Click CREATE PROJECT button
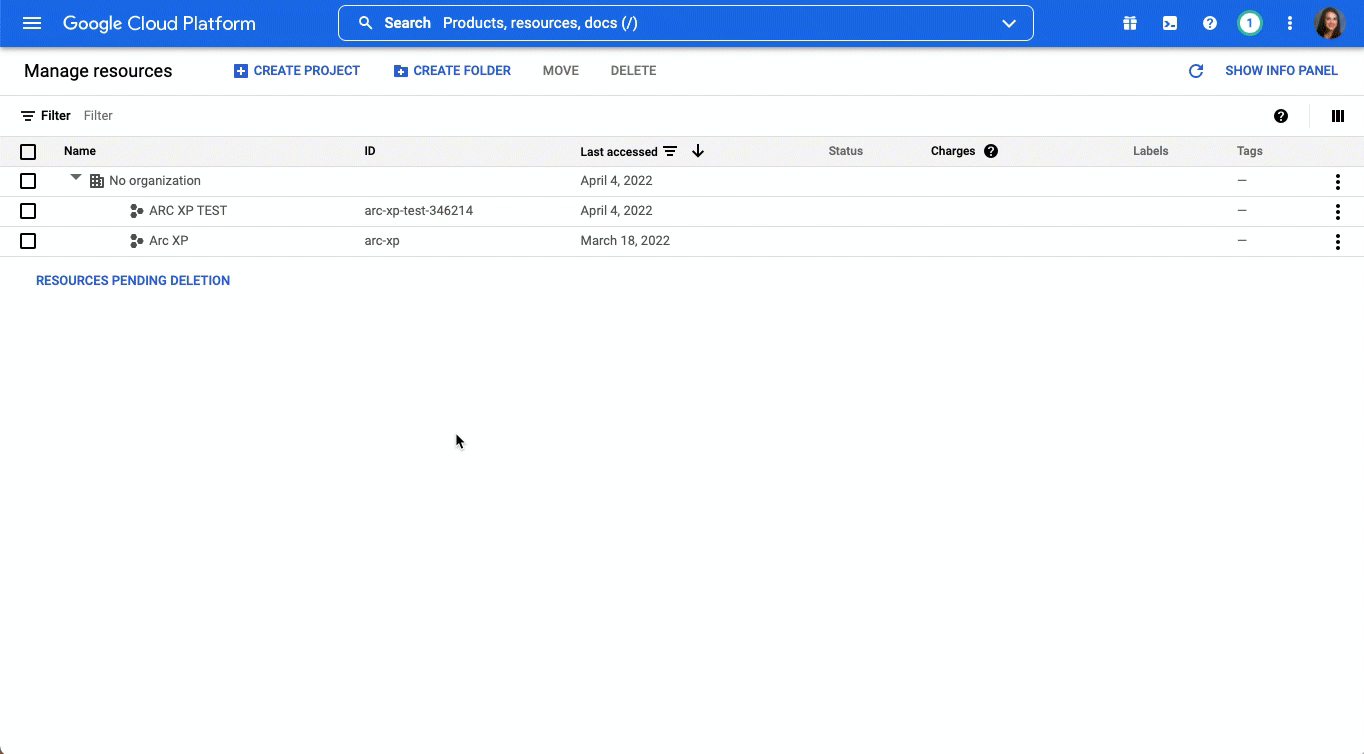Screen dimensions: 1364x754 296,71
